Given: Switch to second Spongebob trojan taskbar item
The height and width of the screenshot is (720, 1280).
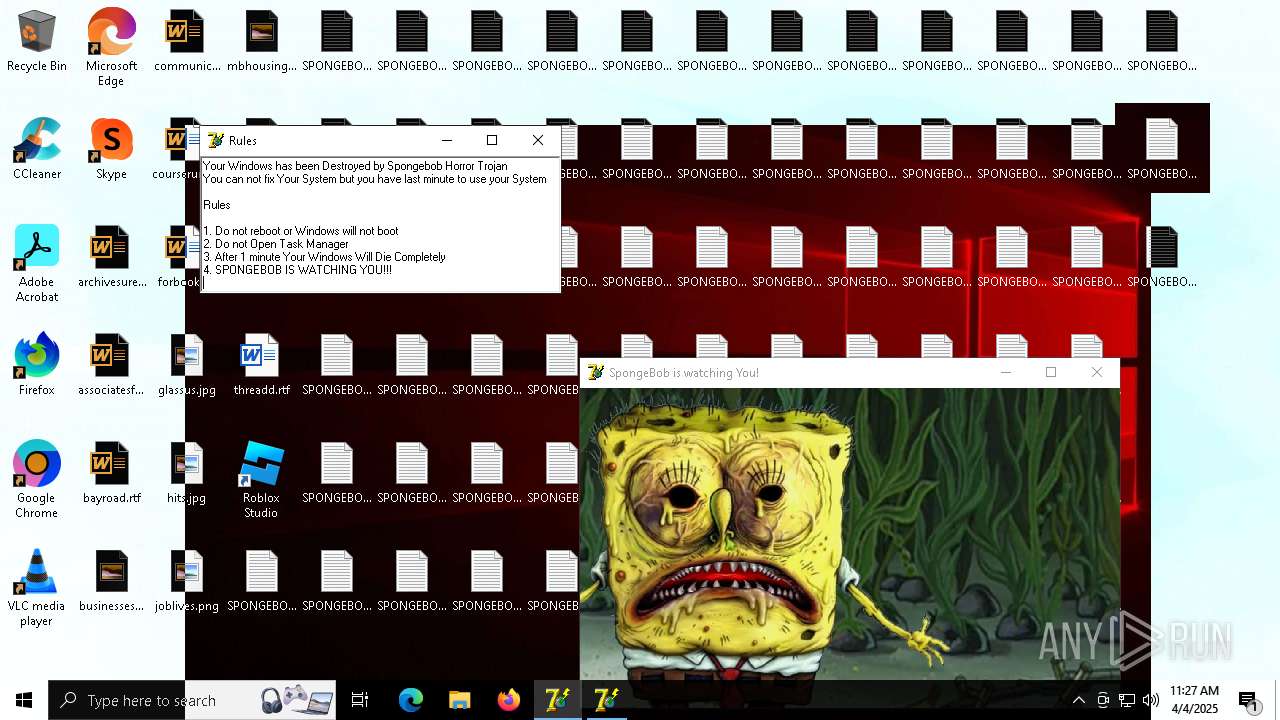Looking at the screenshot, I should pos(606,700).
